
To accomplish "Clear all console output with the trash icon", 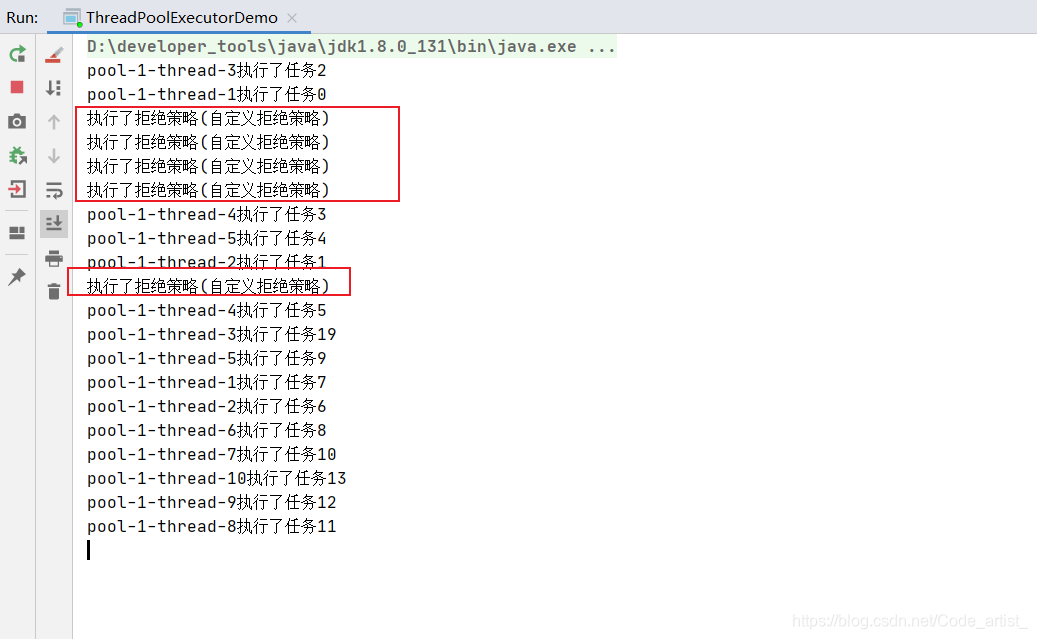I will click(x=54, y=291).
